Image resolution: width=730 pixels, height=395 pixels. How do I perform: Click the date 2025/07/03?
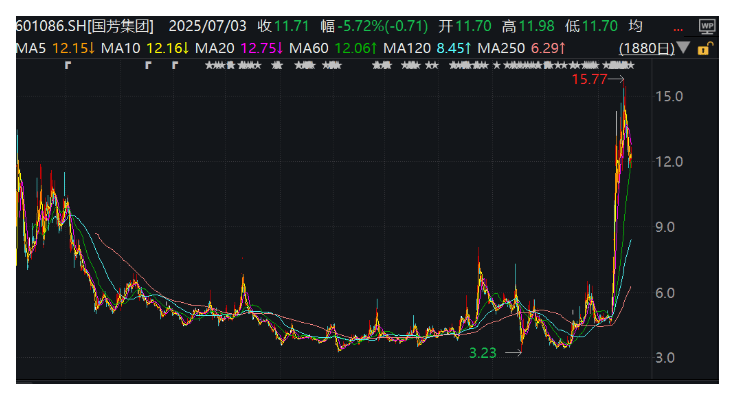207,26
